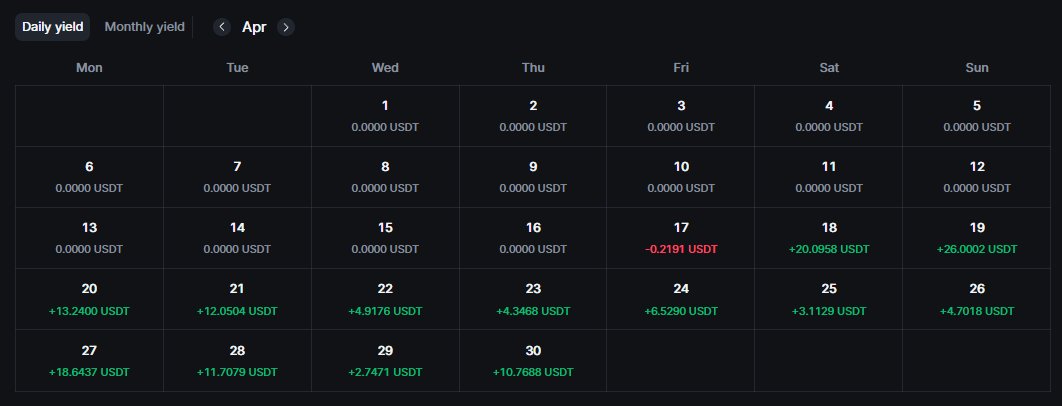
Task: Switch to Daily yield tab
Action: point(53,27)
